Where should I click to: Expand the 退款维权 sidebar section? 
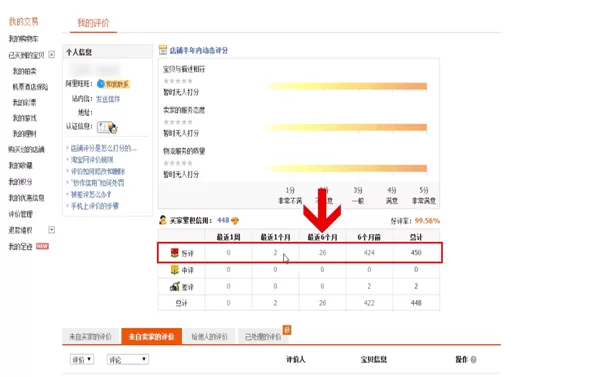point(52,230)
